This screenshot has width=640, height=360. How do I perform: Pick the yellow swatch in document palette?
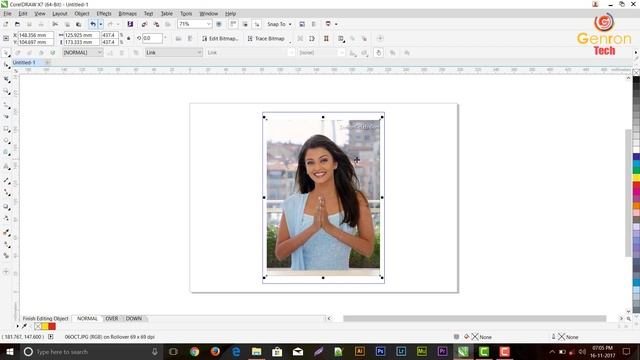coord(44,326)
